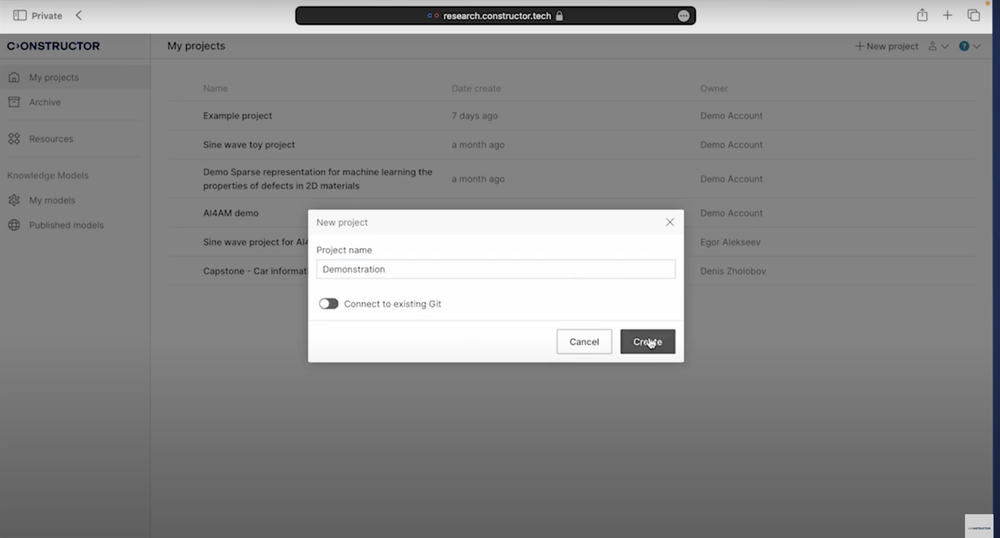Cancel the New project dialog
This screenshot has height=538, width=1000.
[x=584, y=342]
